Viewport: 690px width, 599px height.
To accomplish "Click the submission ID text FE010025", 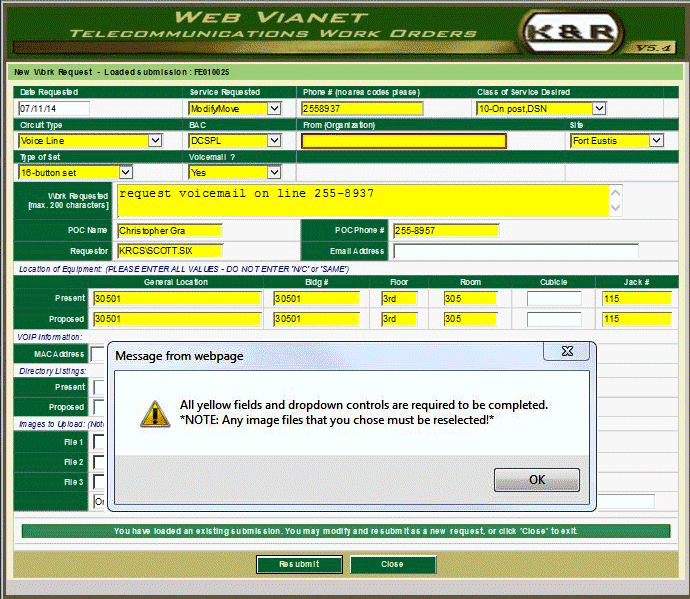I will 211,72.
